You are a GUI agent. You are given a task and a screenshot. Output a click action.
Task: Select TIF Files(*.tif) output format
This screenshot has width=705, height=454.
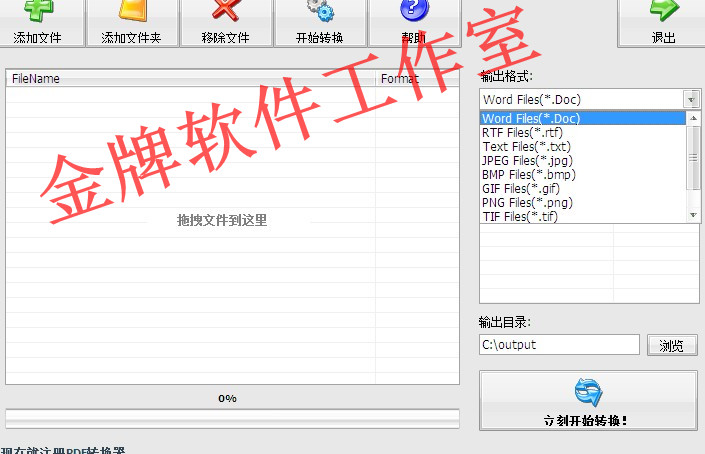[x=583, y=217]
